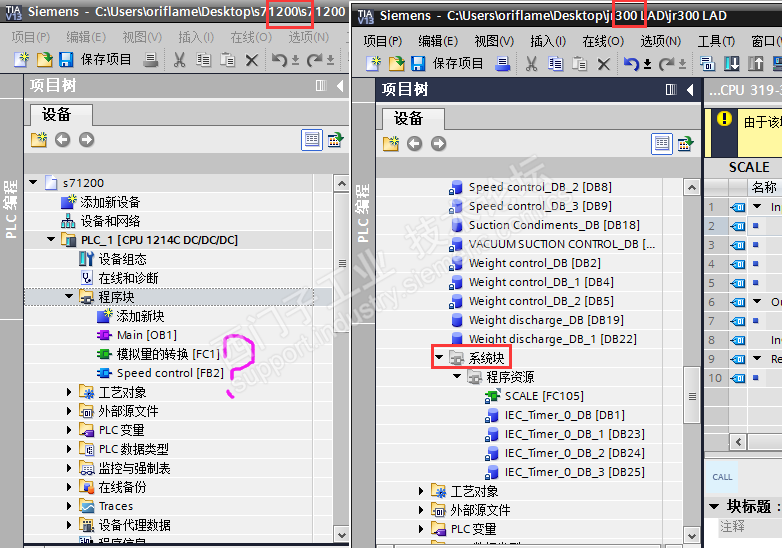Viewport: 782px width, 548px height.
Task: Click CALL instruction box in block editor
Action: click(722, 477)
